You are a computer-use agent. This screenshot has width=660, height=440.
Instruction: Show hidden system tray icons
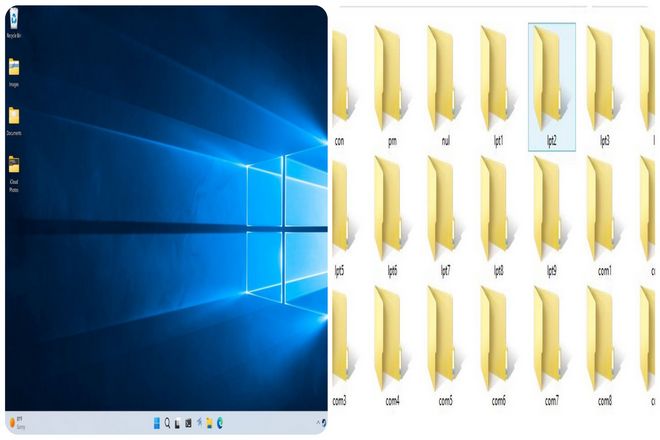[x=318, y=422]
